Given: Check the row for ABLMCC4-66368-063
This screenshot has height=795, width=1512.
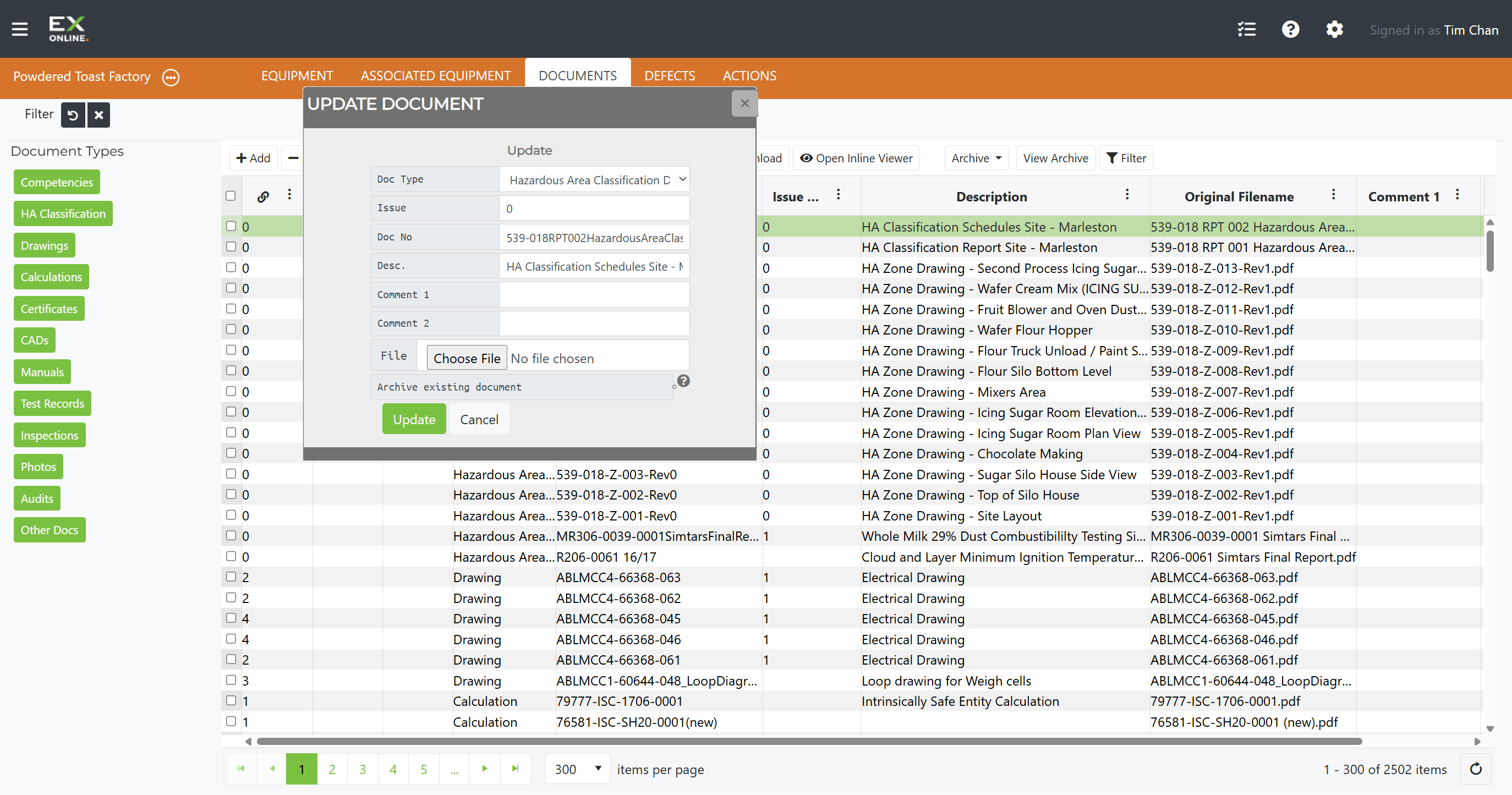Looking at the screenshot, I should 231,577.
